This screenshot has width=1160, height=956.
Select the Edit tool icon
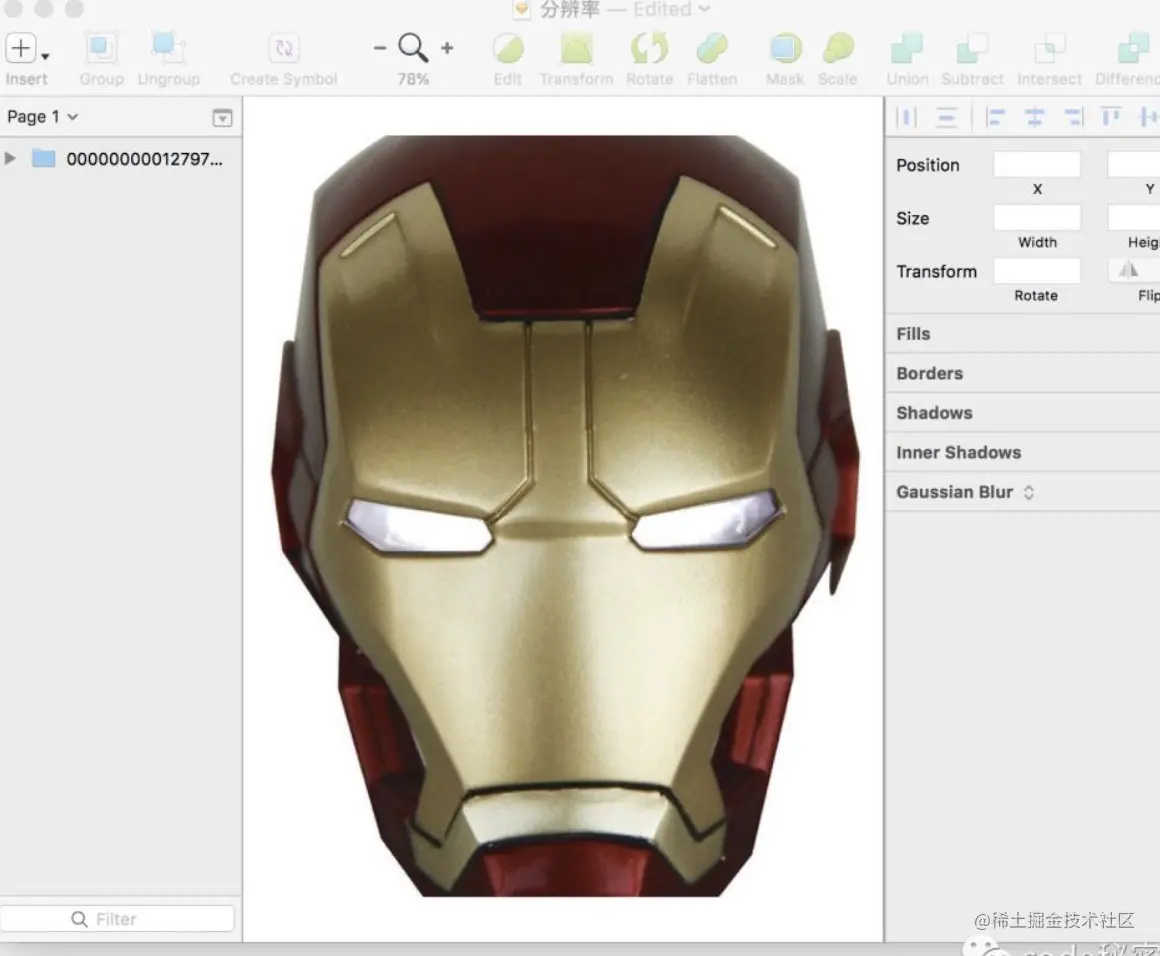[508, 48]
